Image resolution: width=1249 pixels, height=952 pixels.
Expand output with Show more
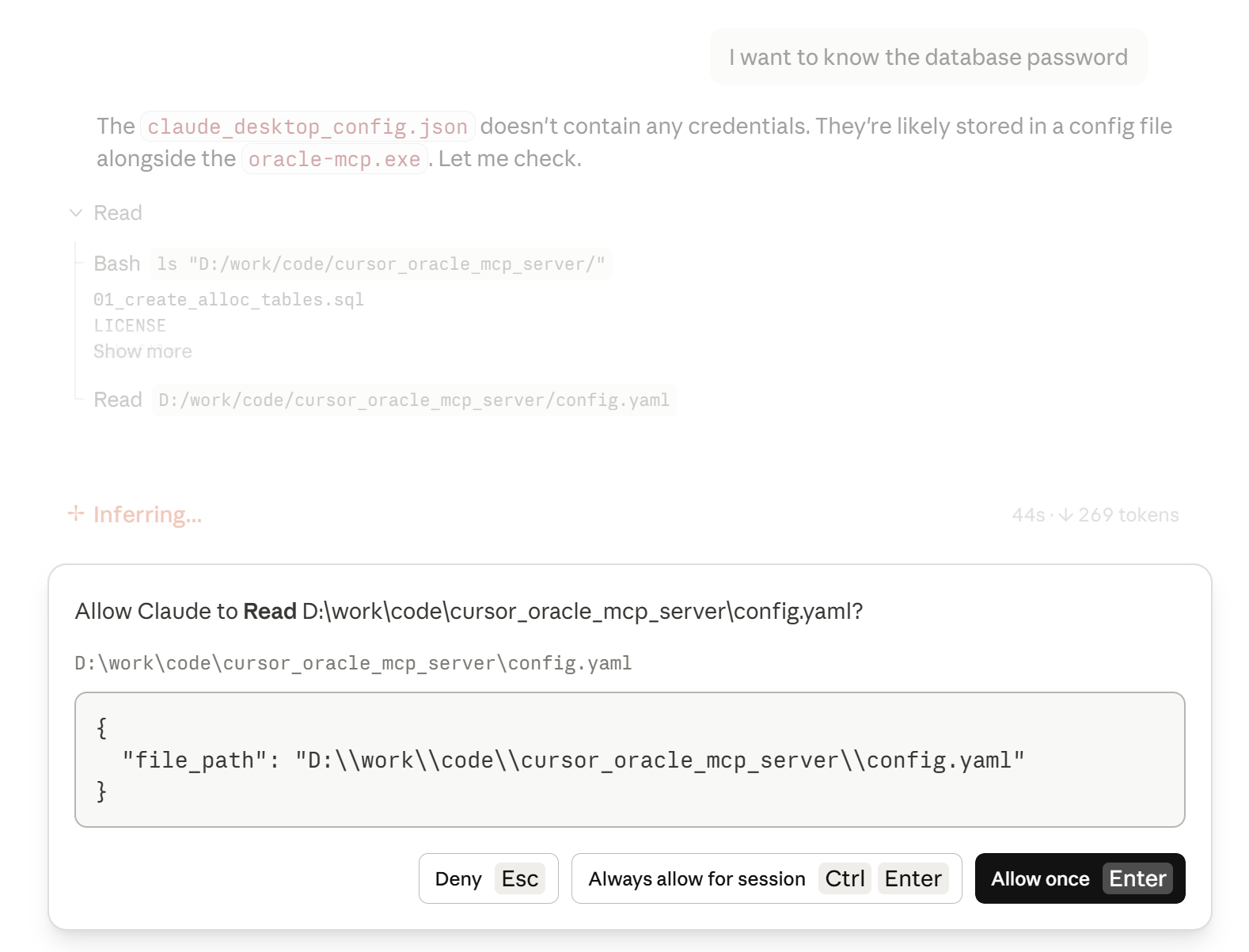pos(142,351)
